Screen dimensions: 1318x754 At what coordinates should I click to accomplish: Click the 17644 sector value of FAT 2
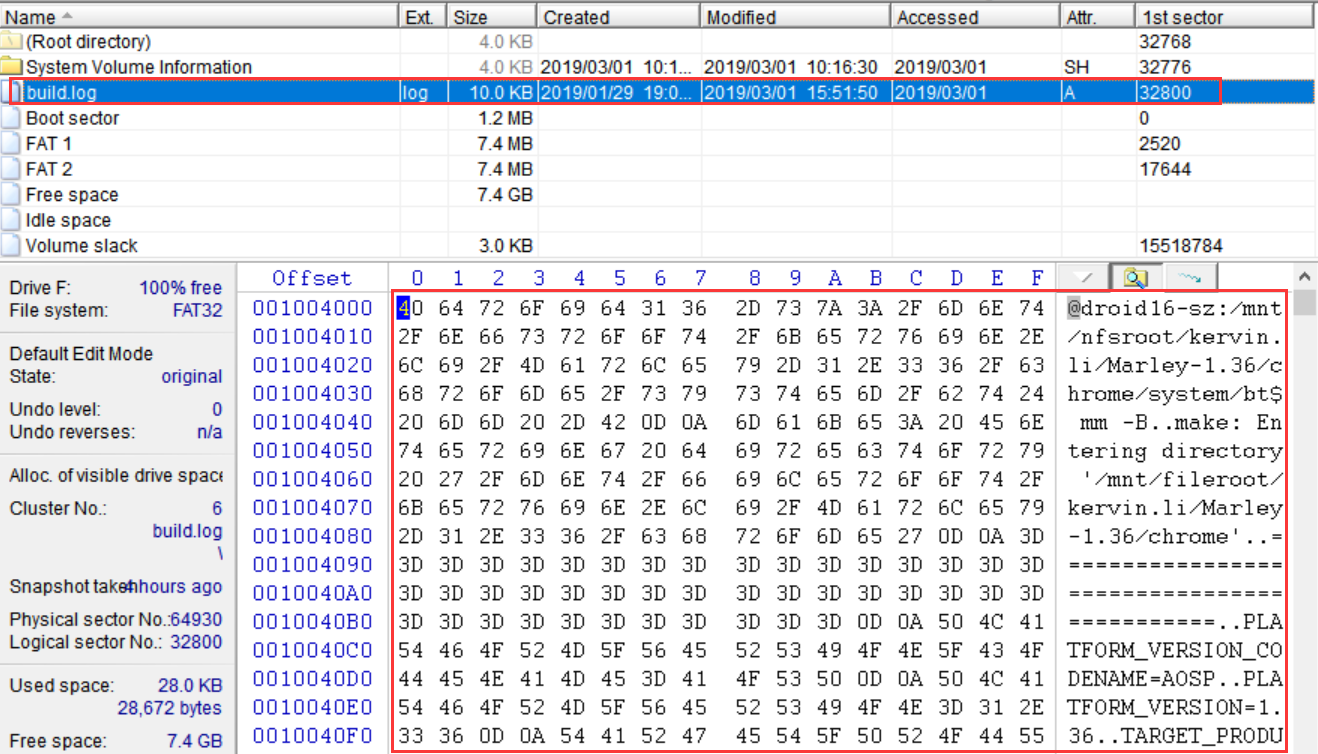tap(1165, 169)
